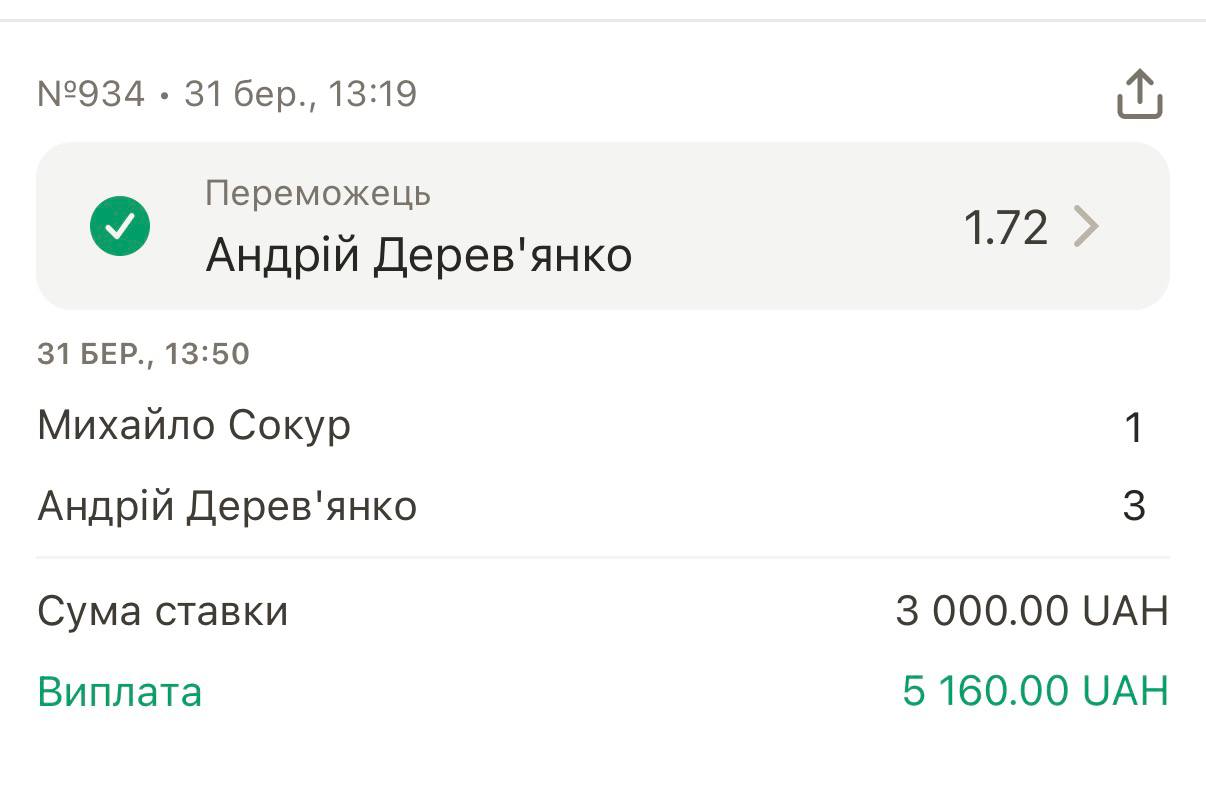Expand bet details via the chevron arrow
Screen dimensions: 1206x786
tap(1085, 227)
